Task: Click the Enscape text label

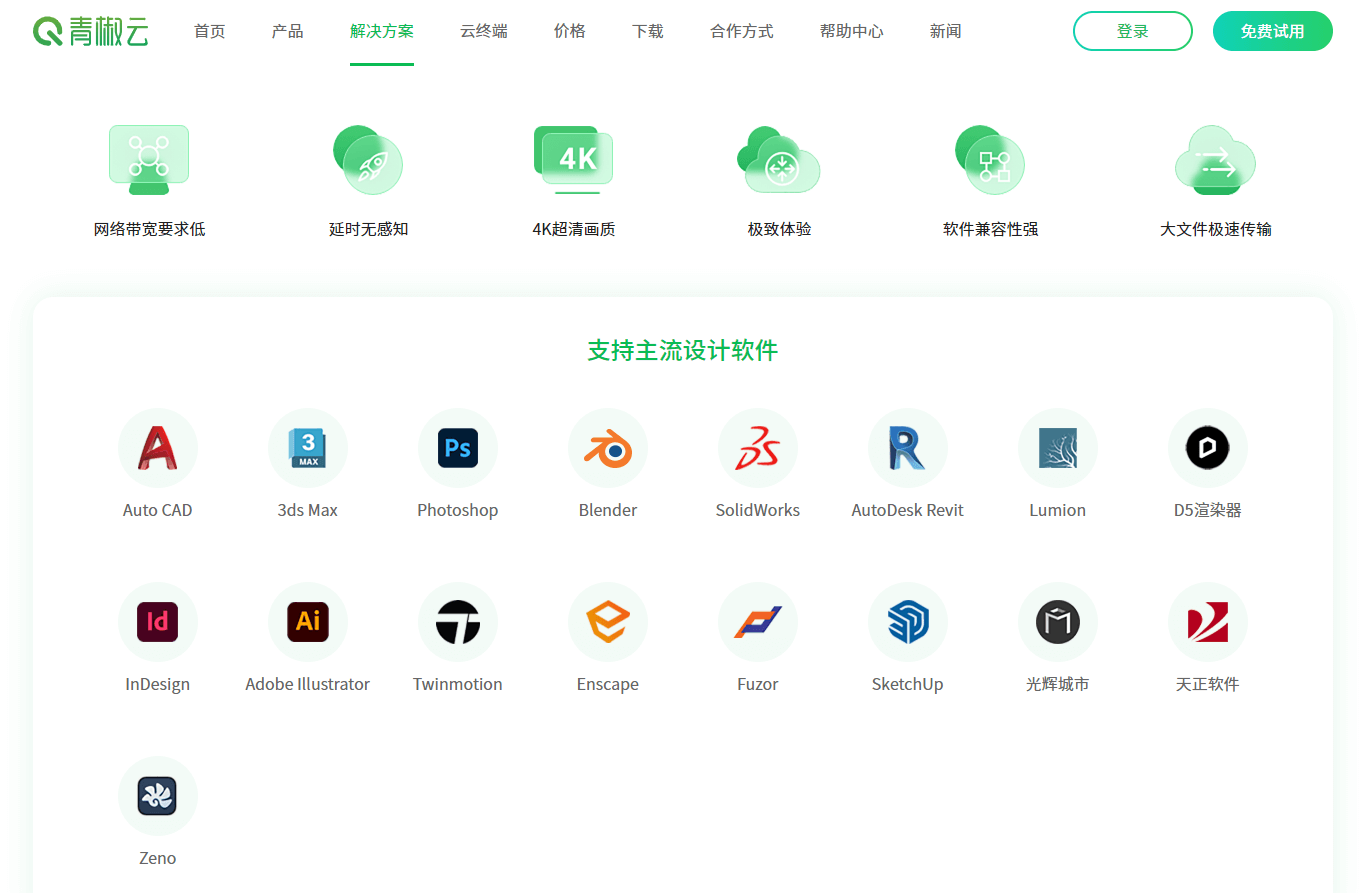Action: point(608,684)
